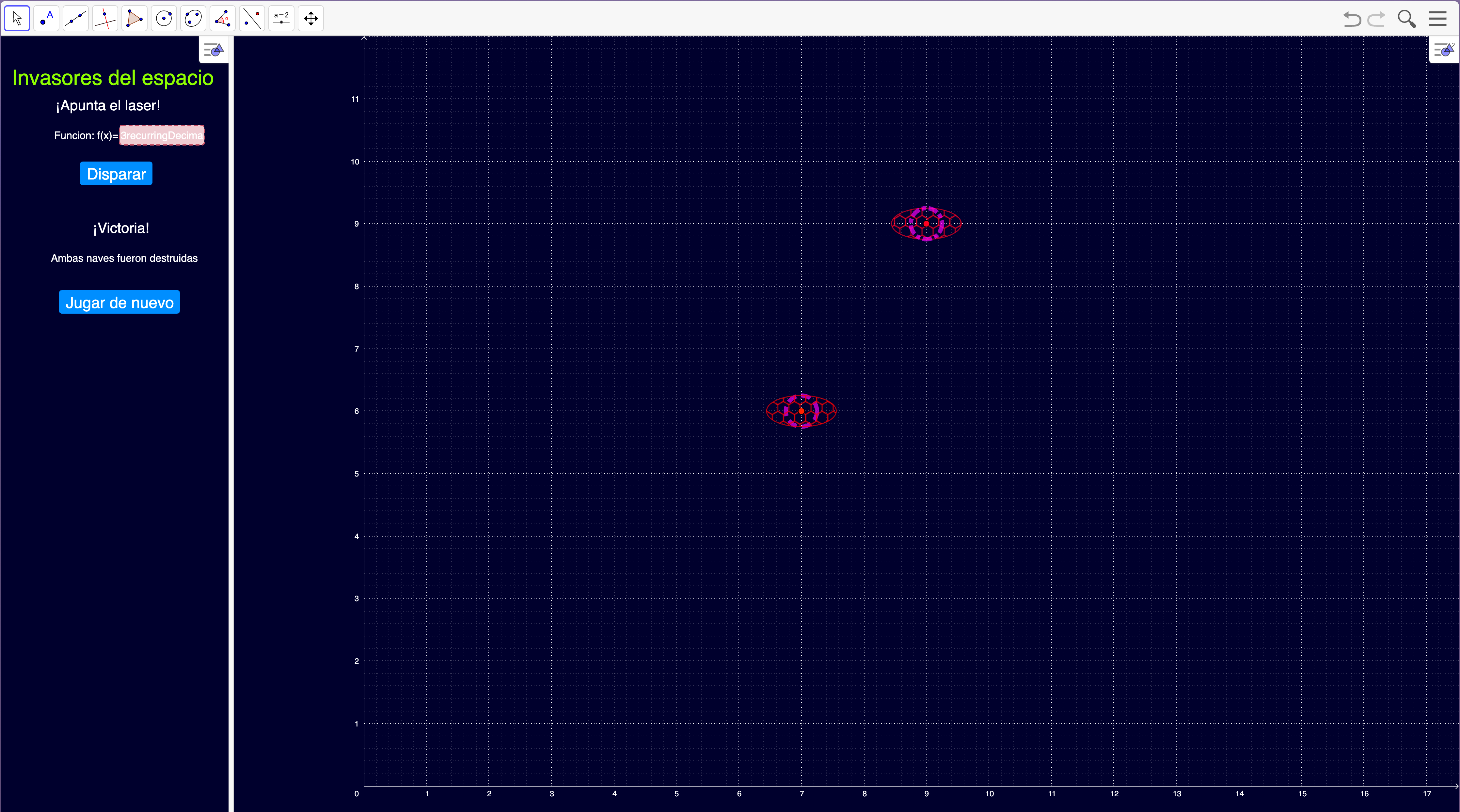The width and height of the screenshot is (1460, 812).
Task: Click Jugar de nuevo button
Action: click(x=119, y=302)
